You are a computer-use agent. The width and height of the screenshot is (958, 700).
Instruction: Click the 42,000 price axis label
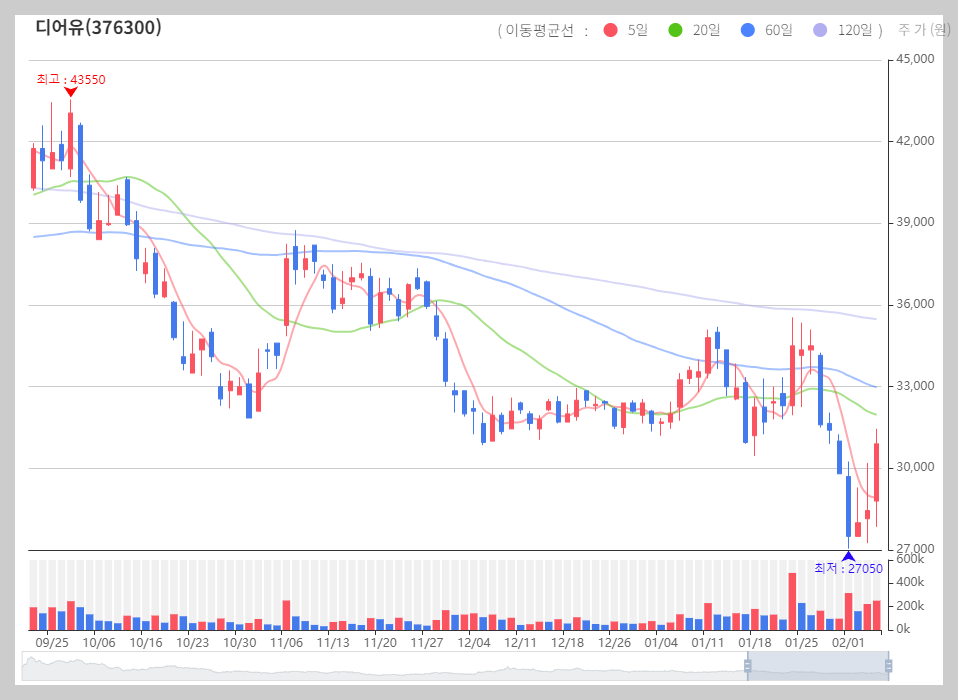click(915, 140)
